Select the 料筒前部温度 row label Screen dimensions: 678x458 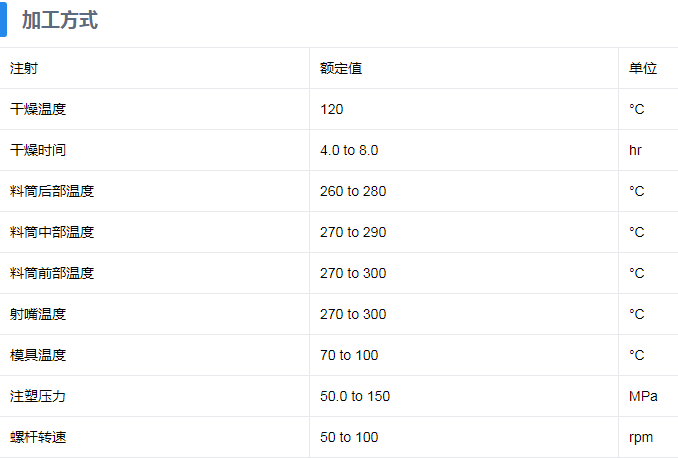(52, 273)
